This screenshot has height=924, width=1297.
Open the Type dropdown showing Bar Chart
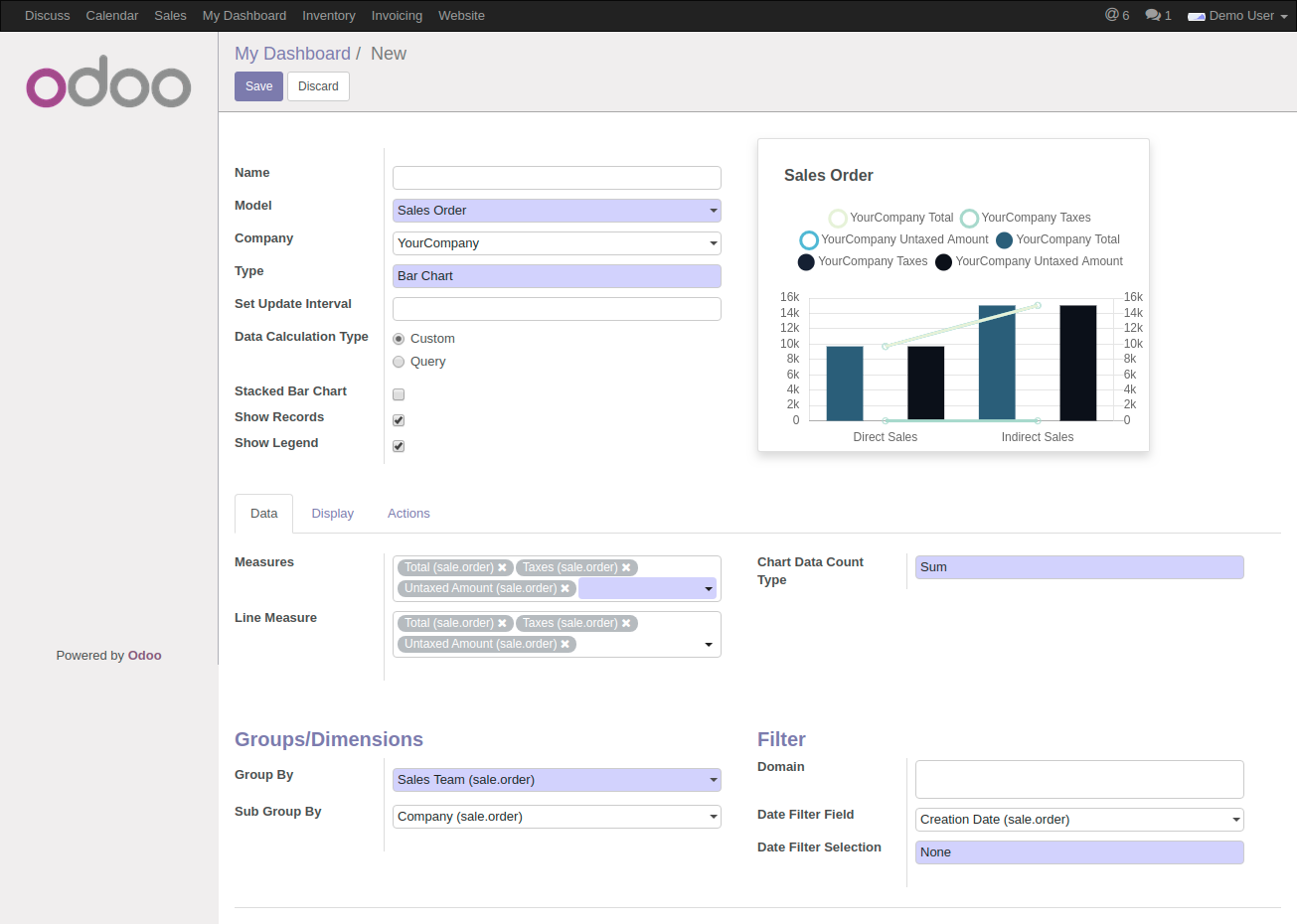point(557,276)
